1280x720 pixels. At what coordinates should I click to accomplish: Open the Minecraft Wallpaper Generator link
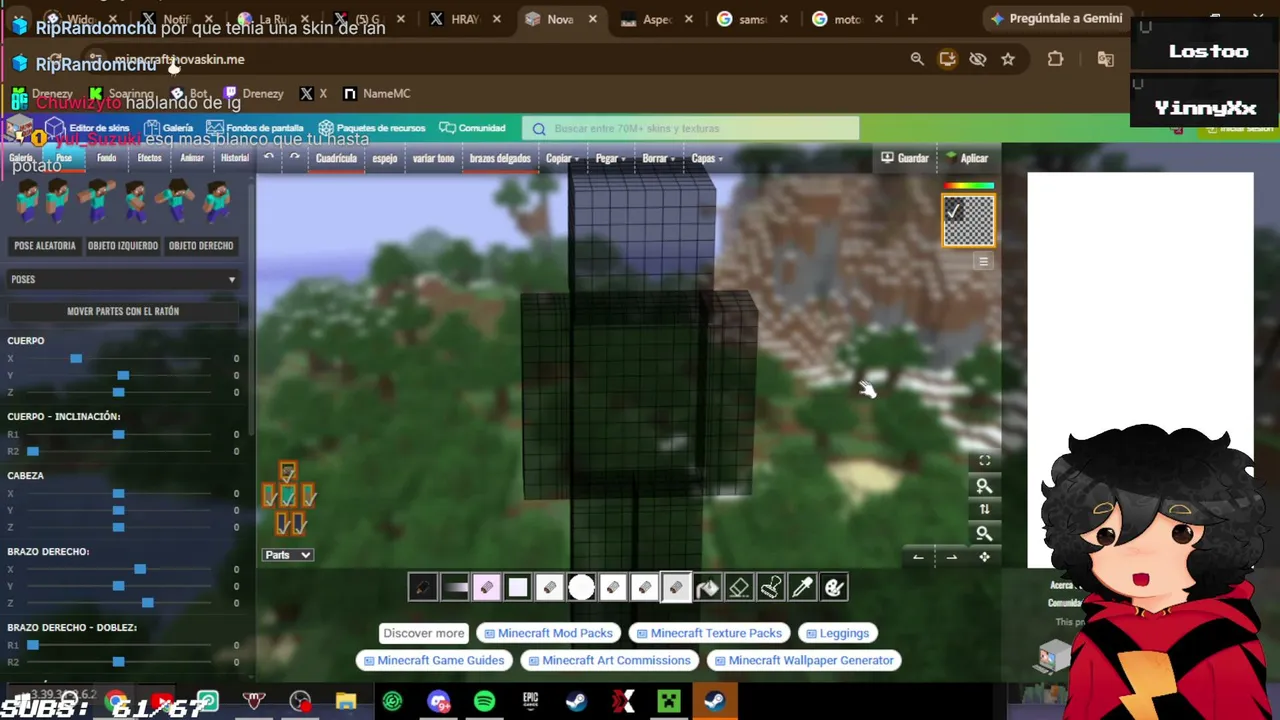[804, 660]
